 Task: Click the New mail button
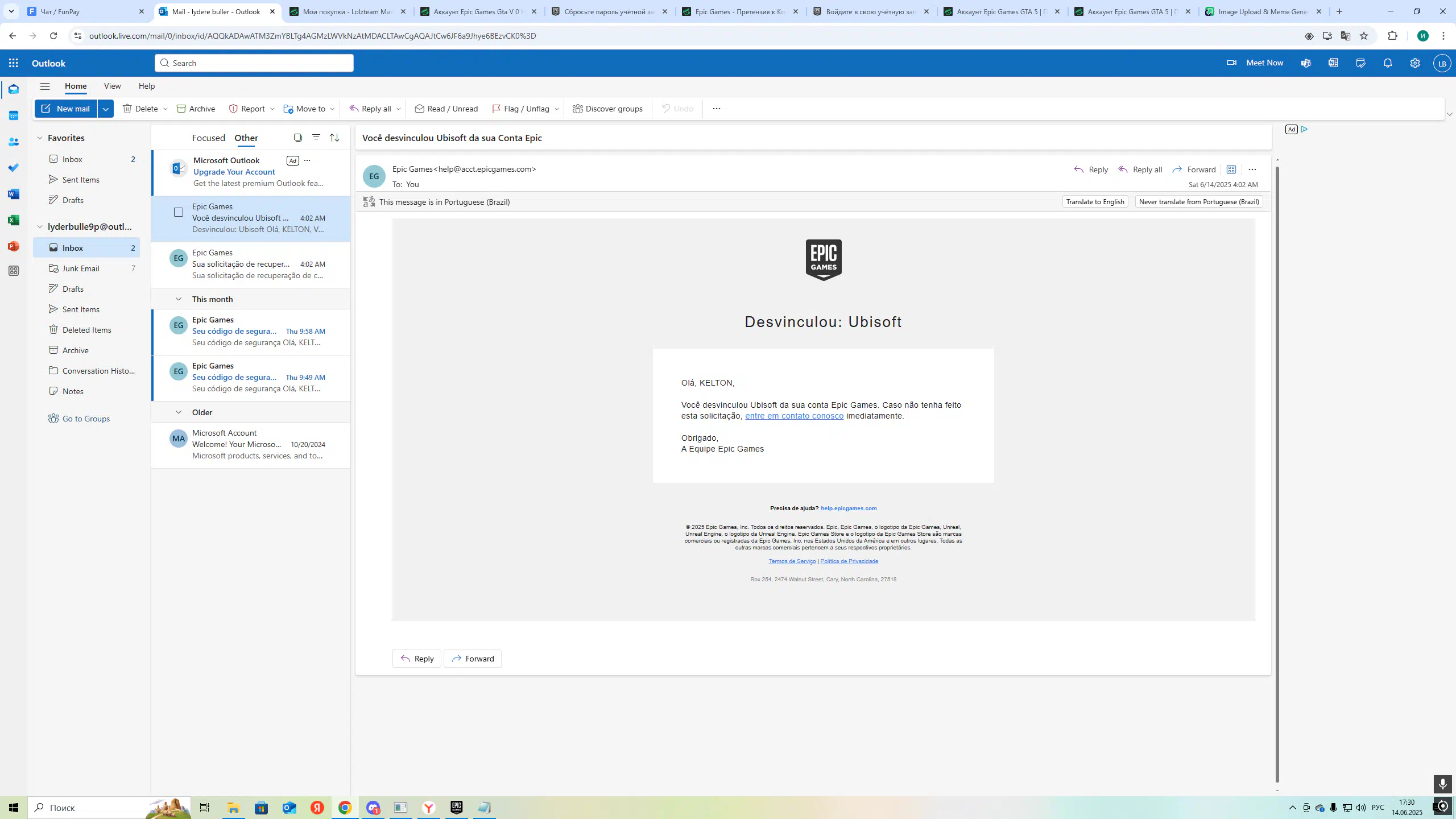pyautogui.click(x=66, y=109)
